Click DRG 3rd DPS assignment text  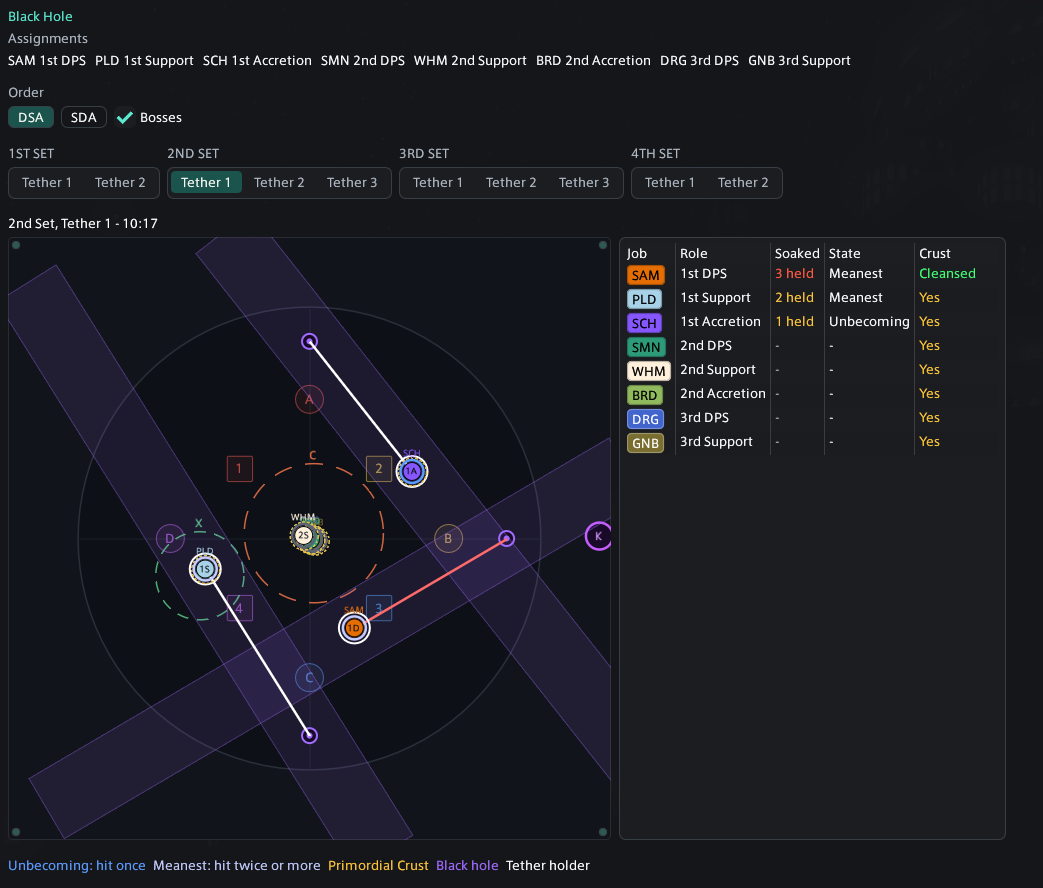coord(699,61)
